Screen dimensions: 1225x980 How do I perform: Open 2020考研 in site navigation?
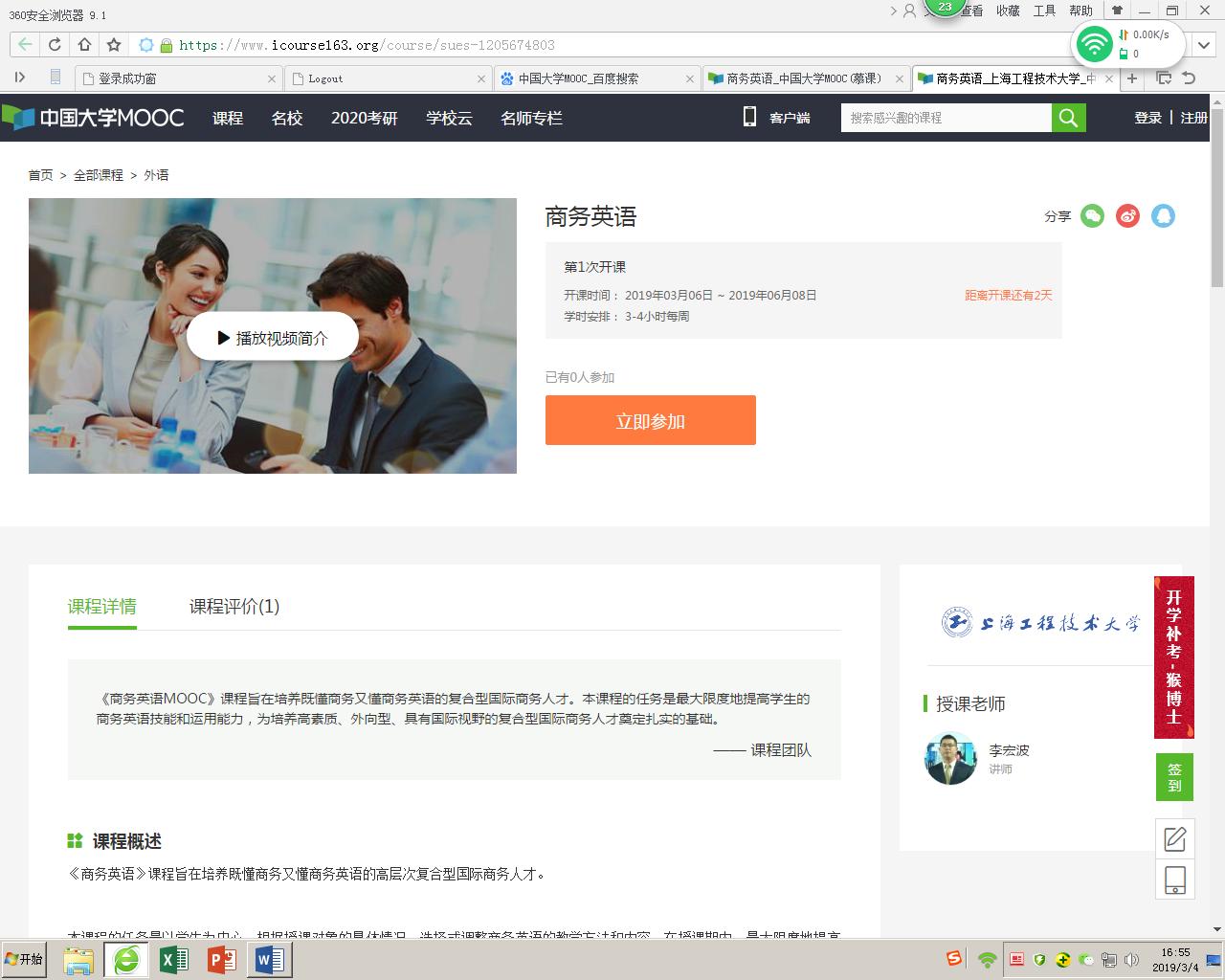tap(364, 118)
